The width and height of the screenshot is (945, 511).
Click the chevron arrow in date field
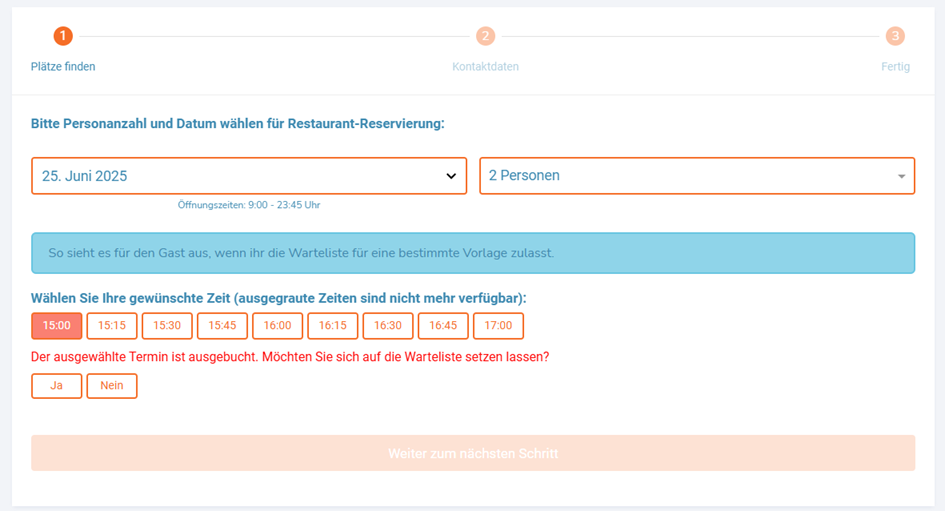(x=451, y=177)
